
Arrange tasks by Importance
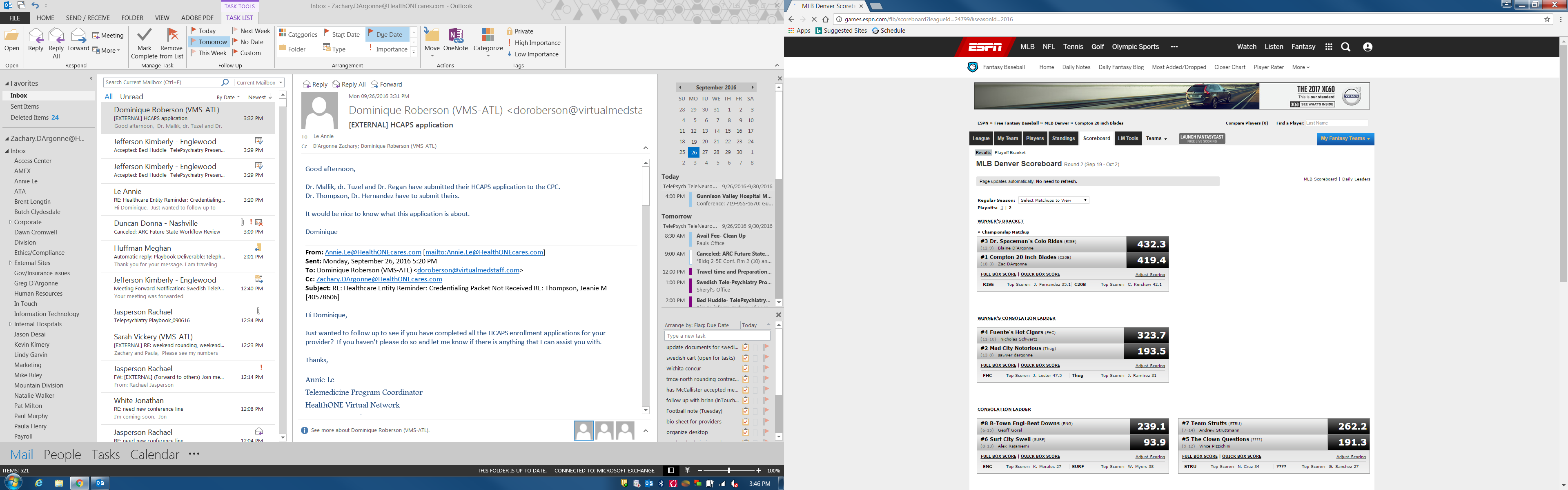(388, 49)
